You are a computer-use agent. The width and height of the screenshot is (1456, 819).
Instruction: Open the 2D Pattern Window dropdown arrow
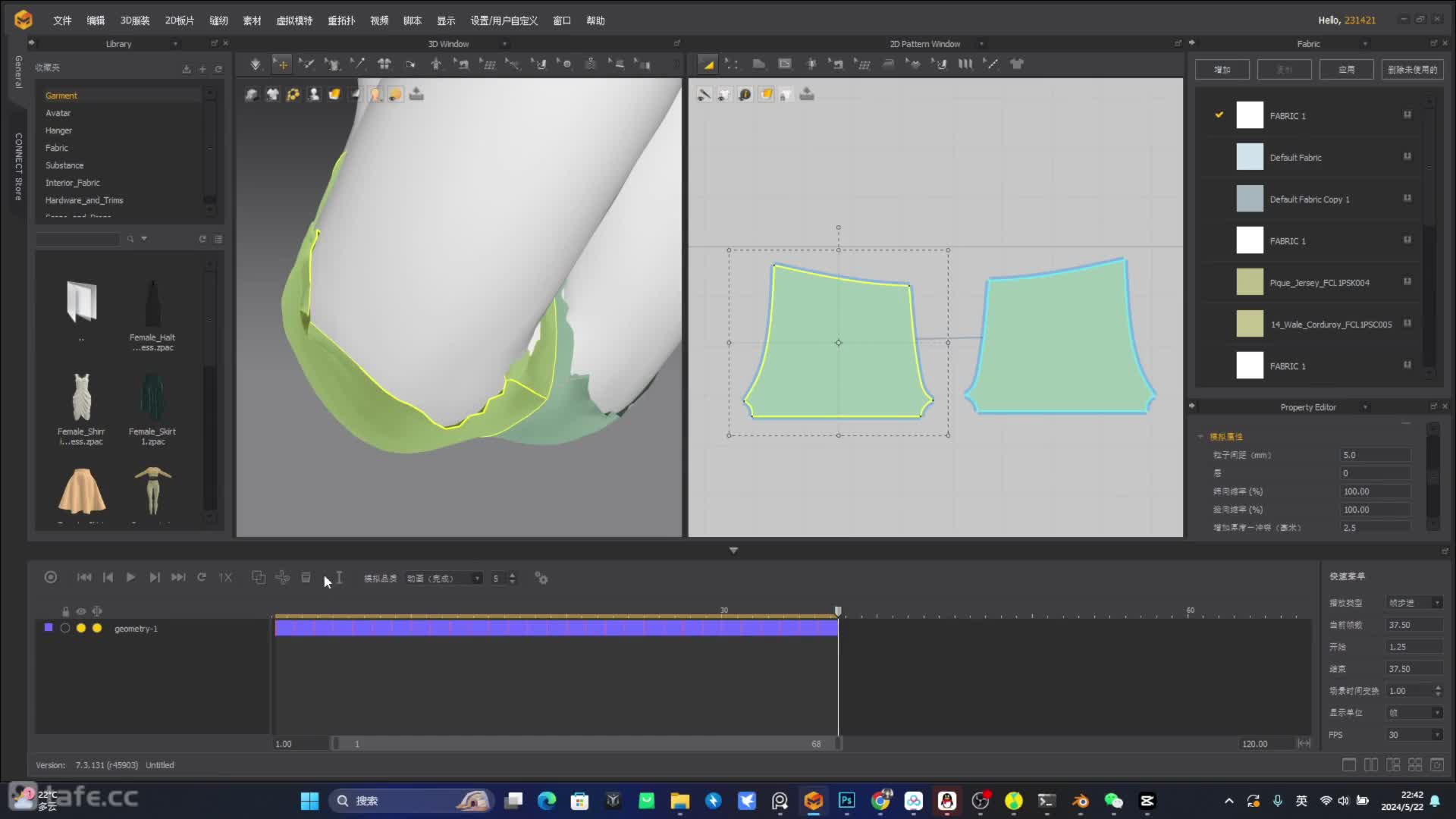981,44
